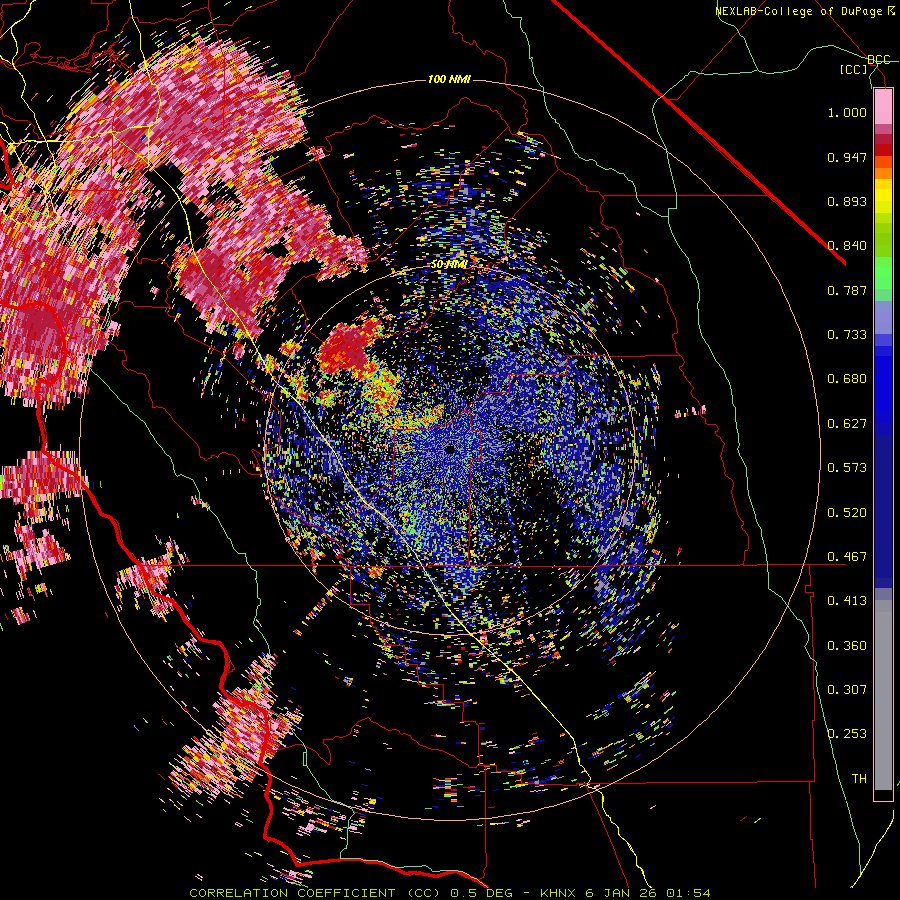Click the TH threshold label on legend

click(x=859, y=779)
